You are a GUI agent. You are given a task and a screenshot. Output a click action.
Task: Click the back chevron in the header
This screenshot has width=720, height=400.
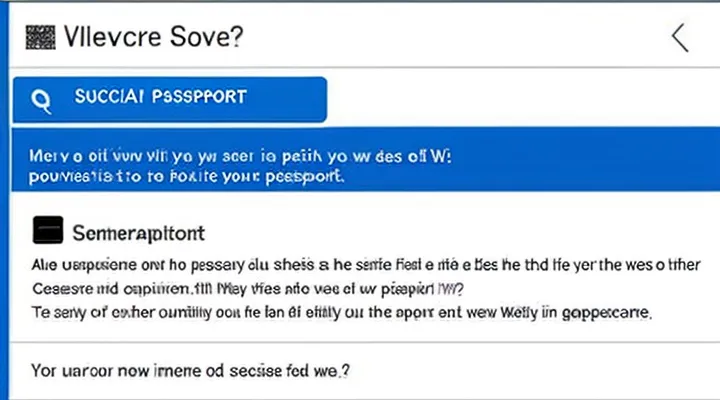(680, 38)
